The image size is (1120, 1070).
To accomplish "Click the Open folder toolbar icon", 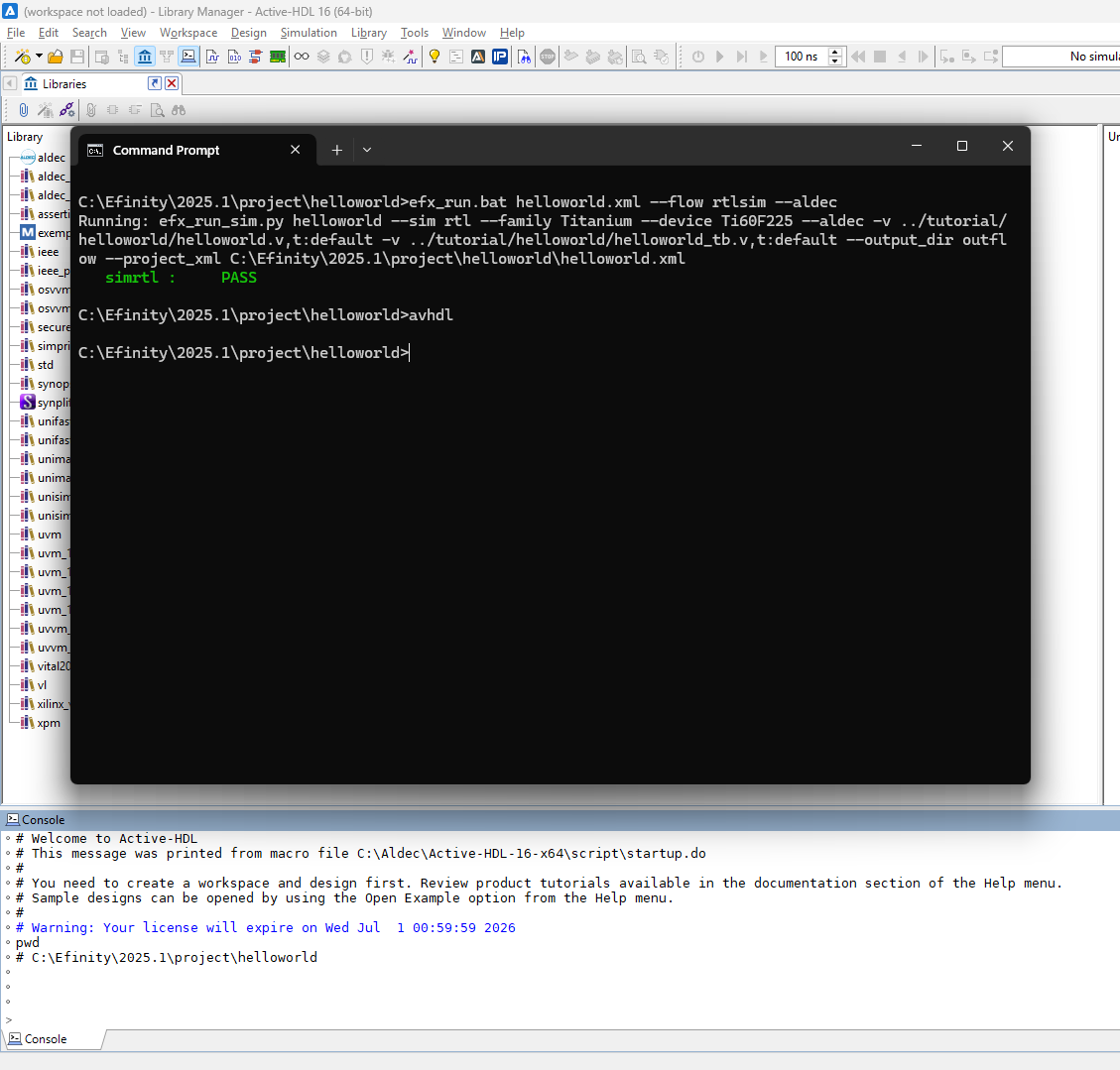I will pyautogui.click(x=55, y=57).
